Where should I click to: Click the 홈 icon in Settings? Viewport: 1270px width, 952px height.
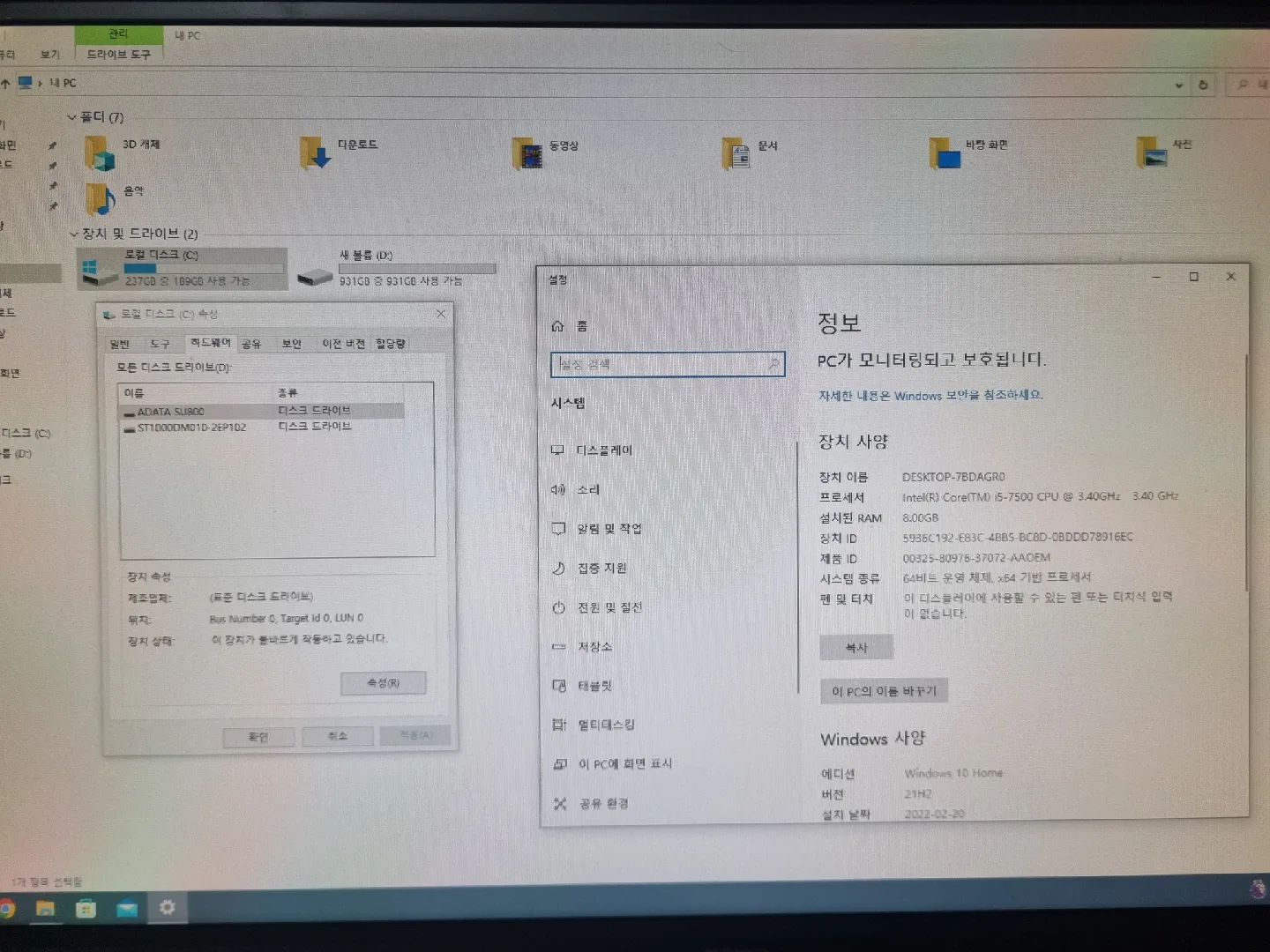[x=557, y=326]
